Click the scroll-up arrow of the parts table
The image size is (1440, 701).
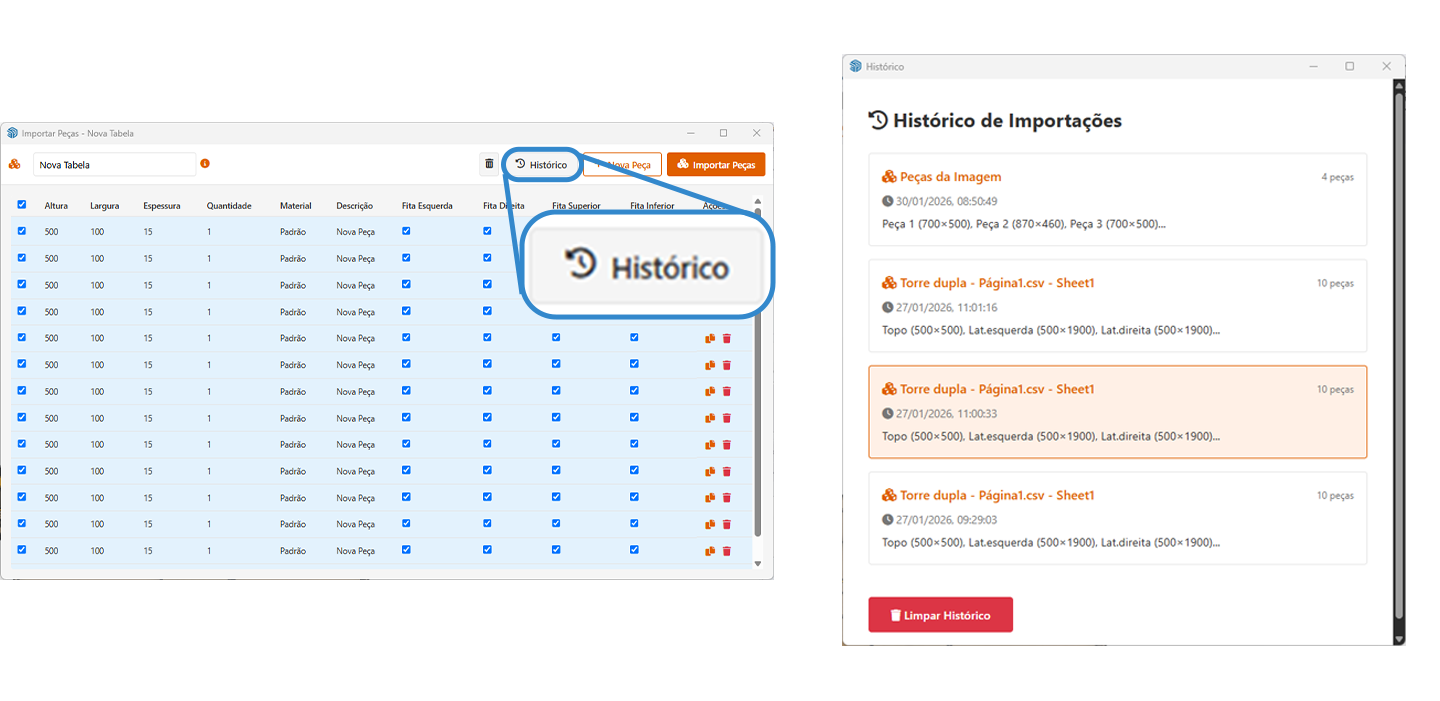[x=757, y=202]
